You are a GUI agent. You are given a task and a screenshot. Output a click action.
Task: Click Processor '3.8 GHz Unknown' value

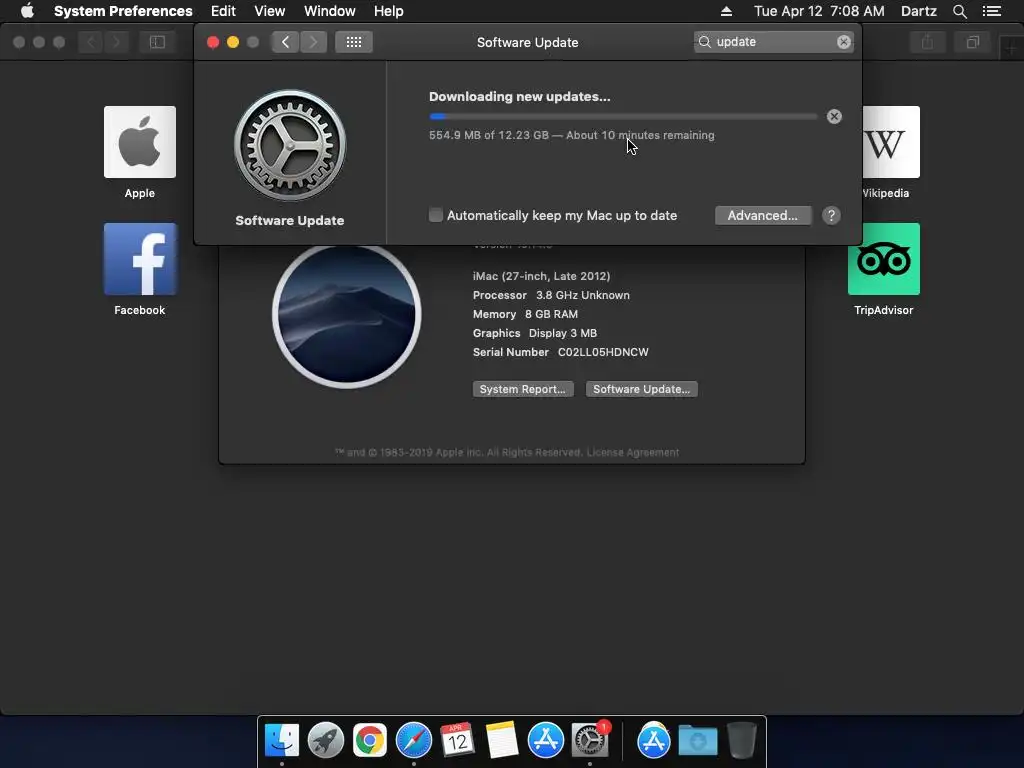coord(583,295)
